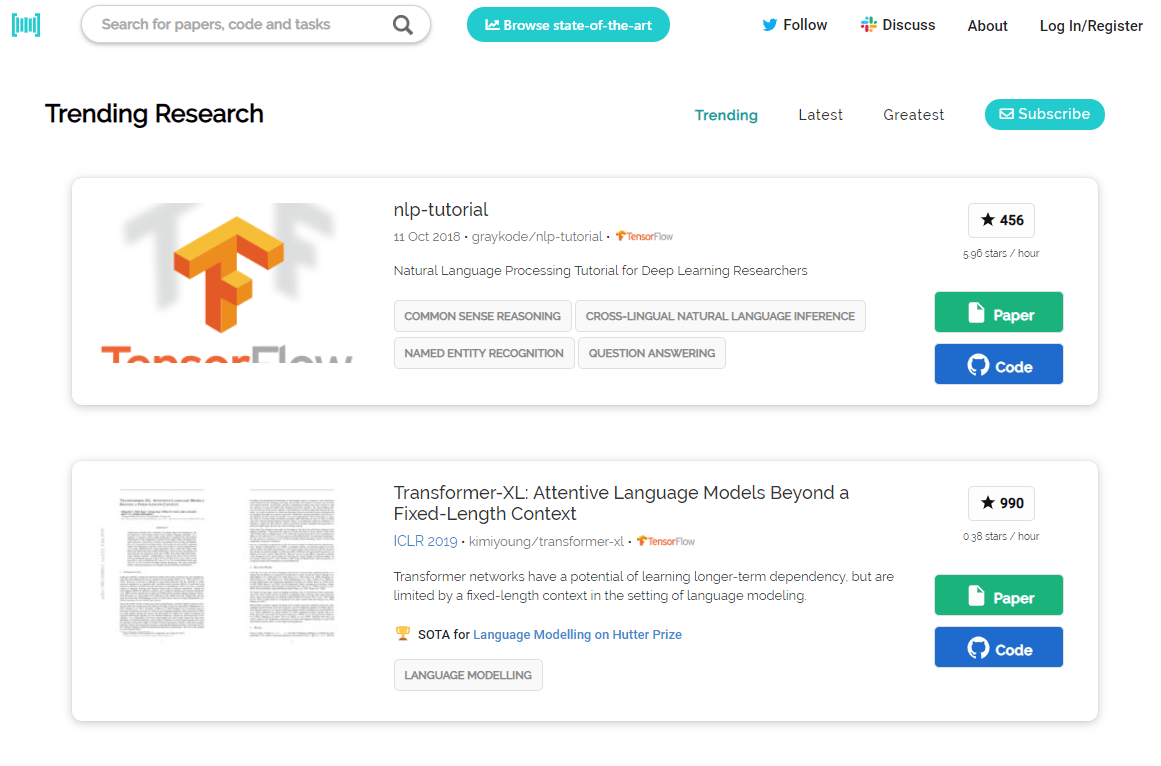This screenshot has height=766, width=1161.
Task: Click the 5.96 stars / hour text
Action: (x=1000, y=253)
